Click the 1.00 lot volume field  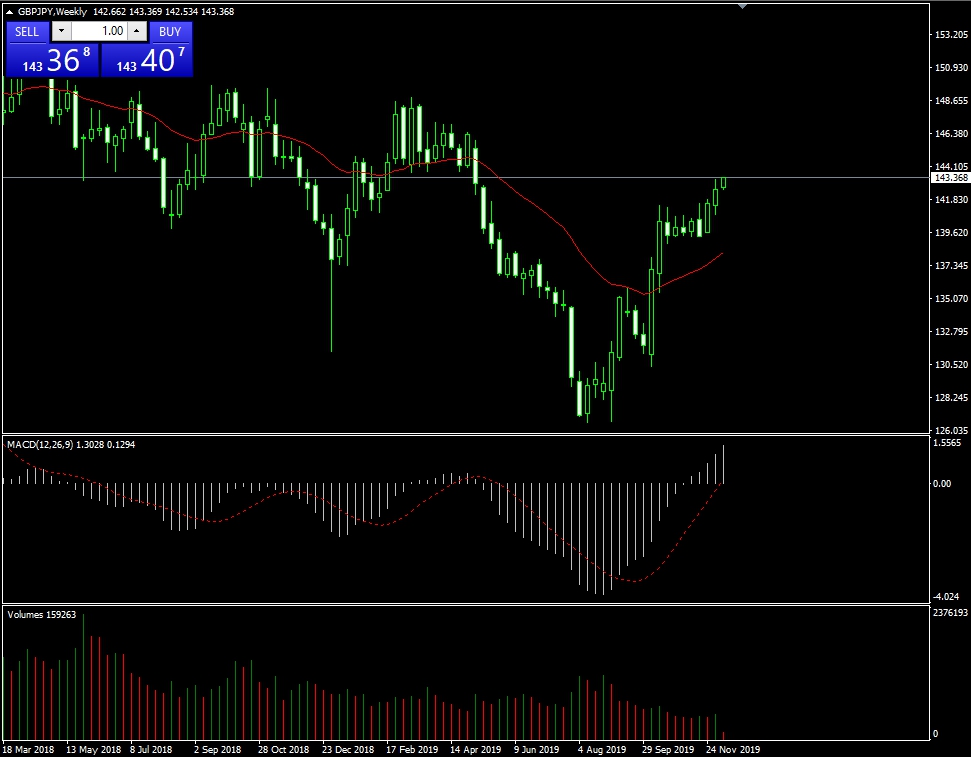click(x=98, y=31)
